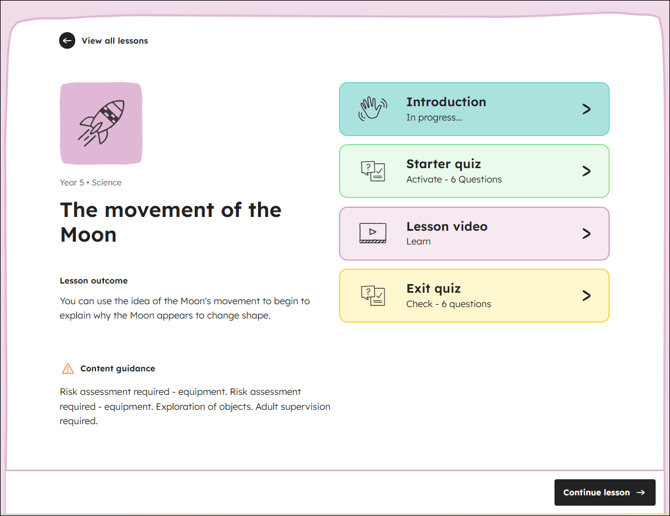670x516 pixels.
Task: Click the Lesson video play icon
Action: (x=373, y=233)
